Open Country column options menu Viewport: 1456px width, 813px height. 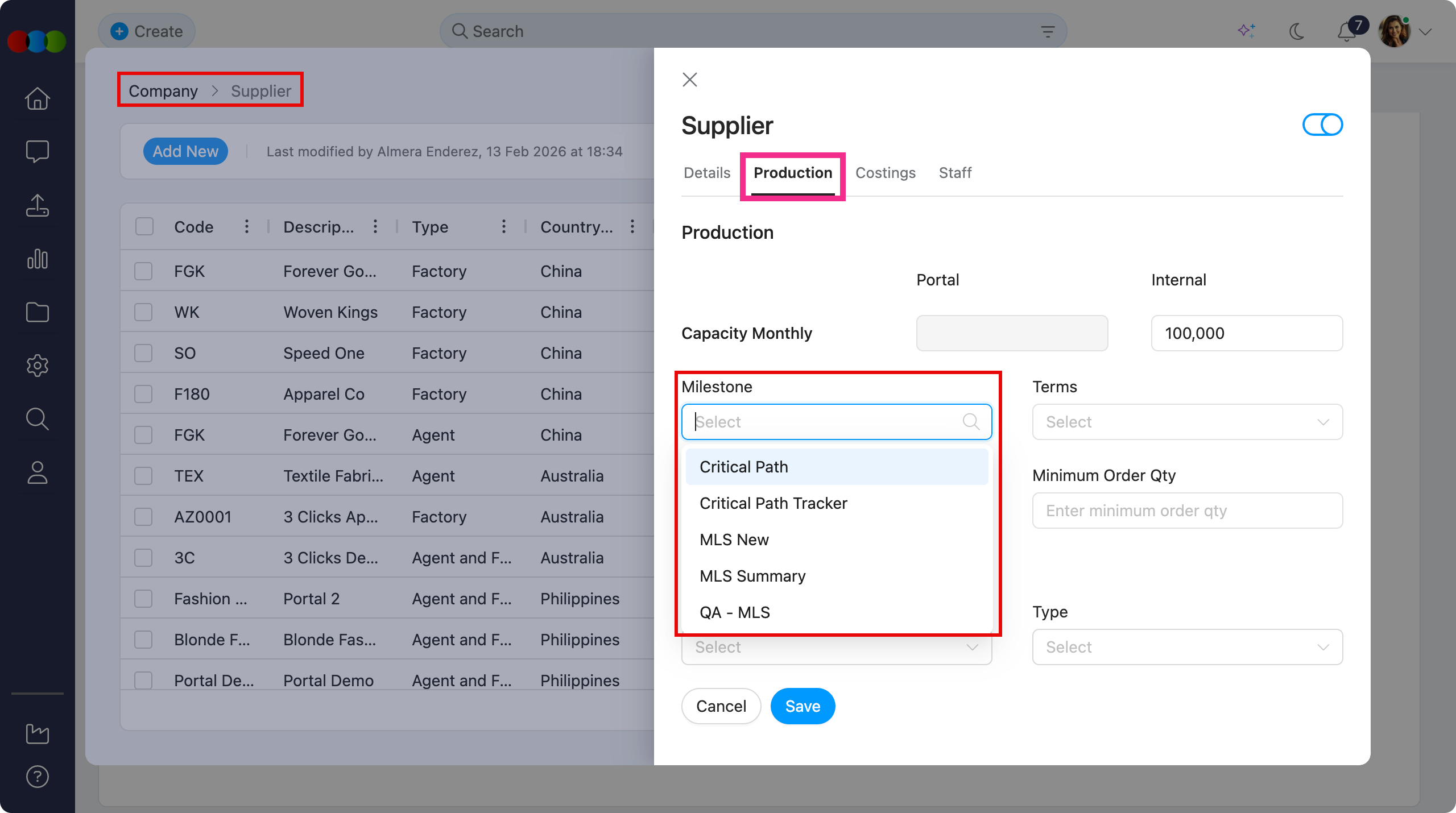tap(632, 226)
